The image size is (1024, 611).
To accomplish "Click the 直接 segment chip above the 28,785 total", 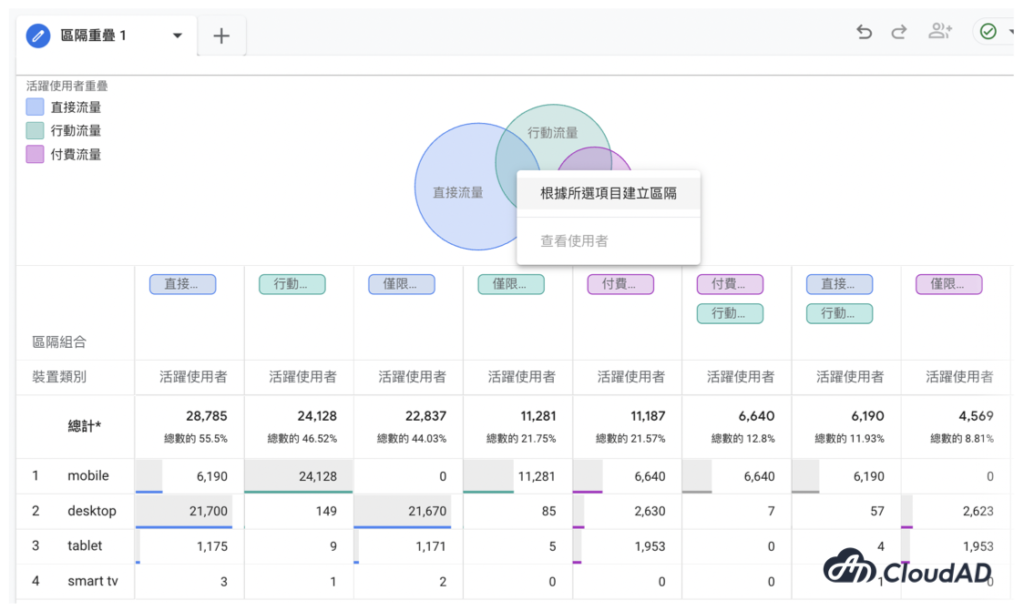I will click(183, 285).
